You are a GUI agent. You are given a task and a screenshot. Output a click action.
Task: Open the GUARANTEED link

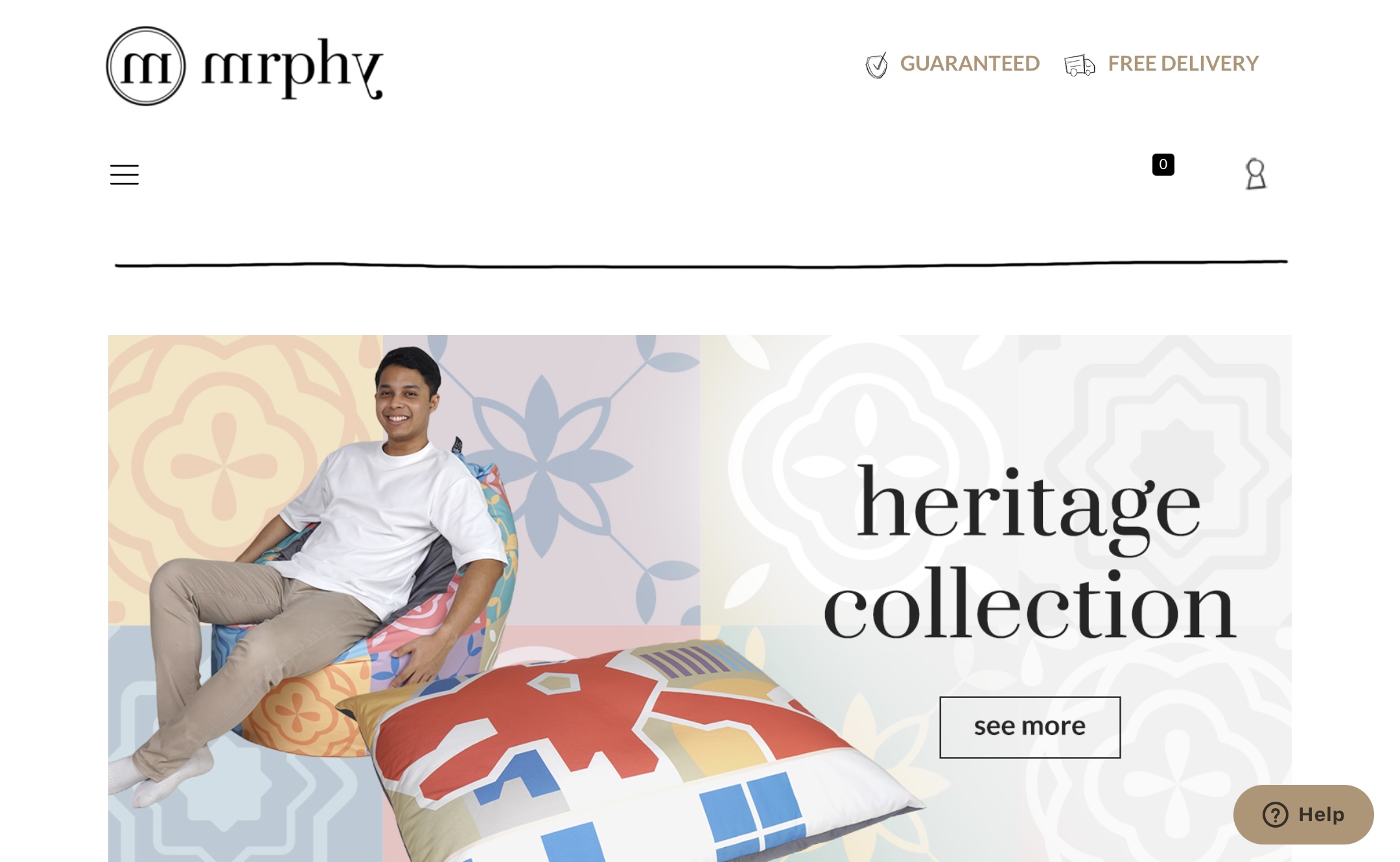click(970, 64)
